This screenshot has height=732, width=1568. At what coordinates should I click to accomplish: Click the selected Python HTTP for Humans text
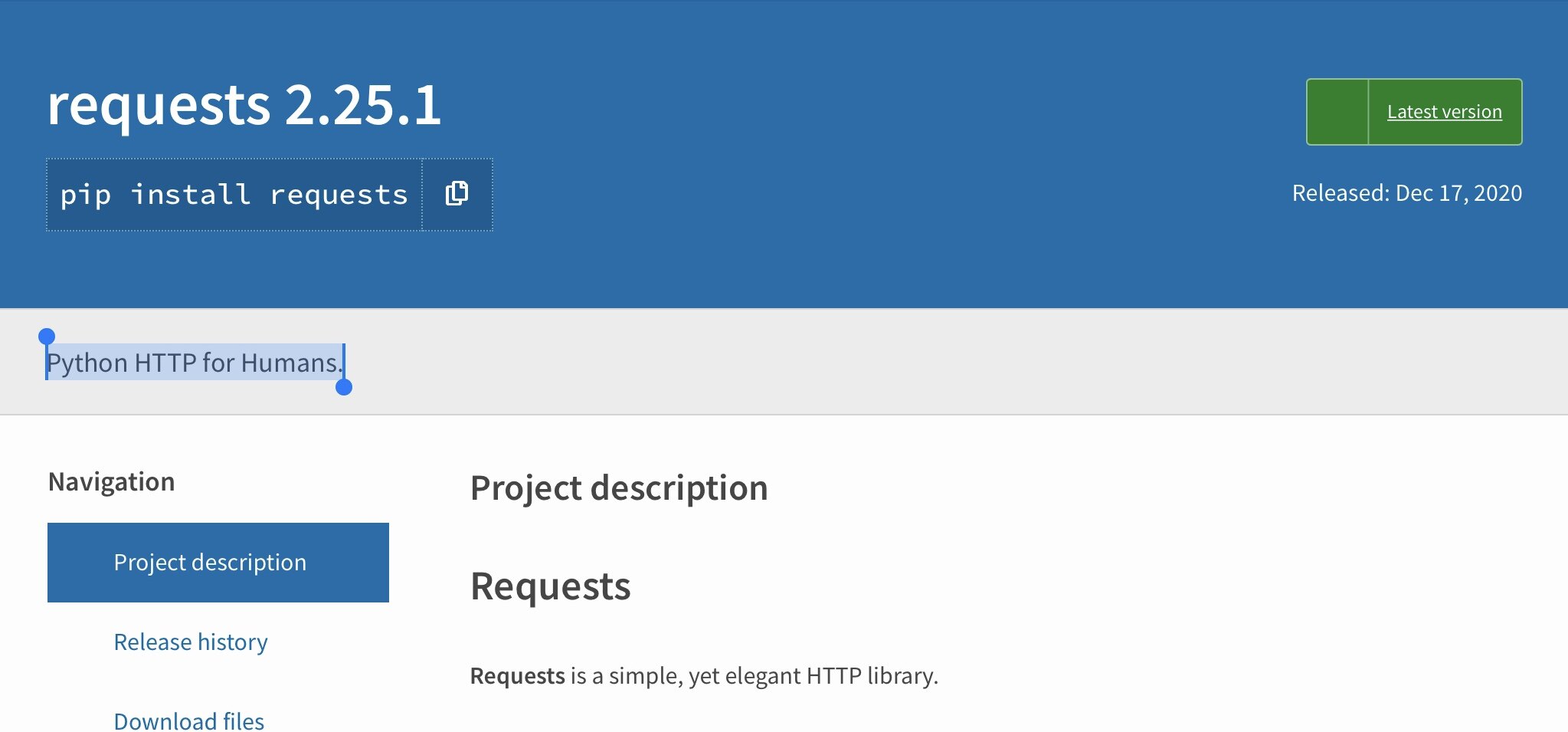click(194, 363)
